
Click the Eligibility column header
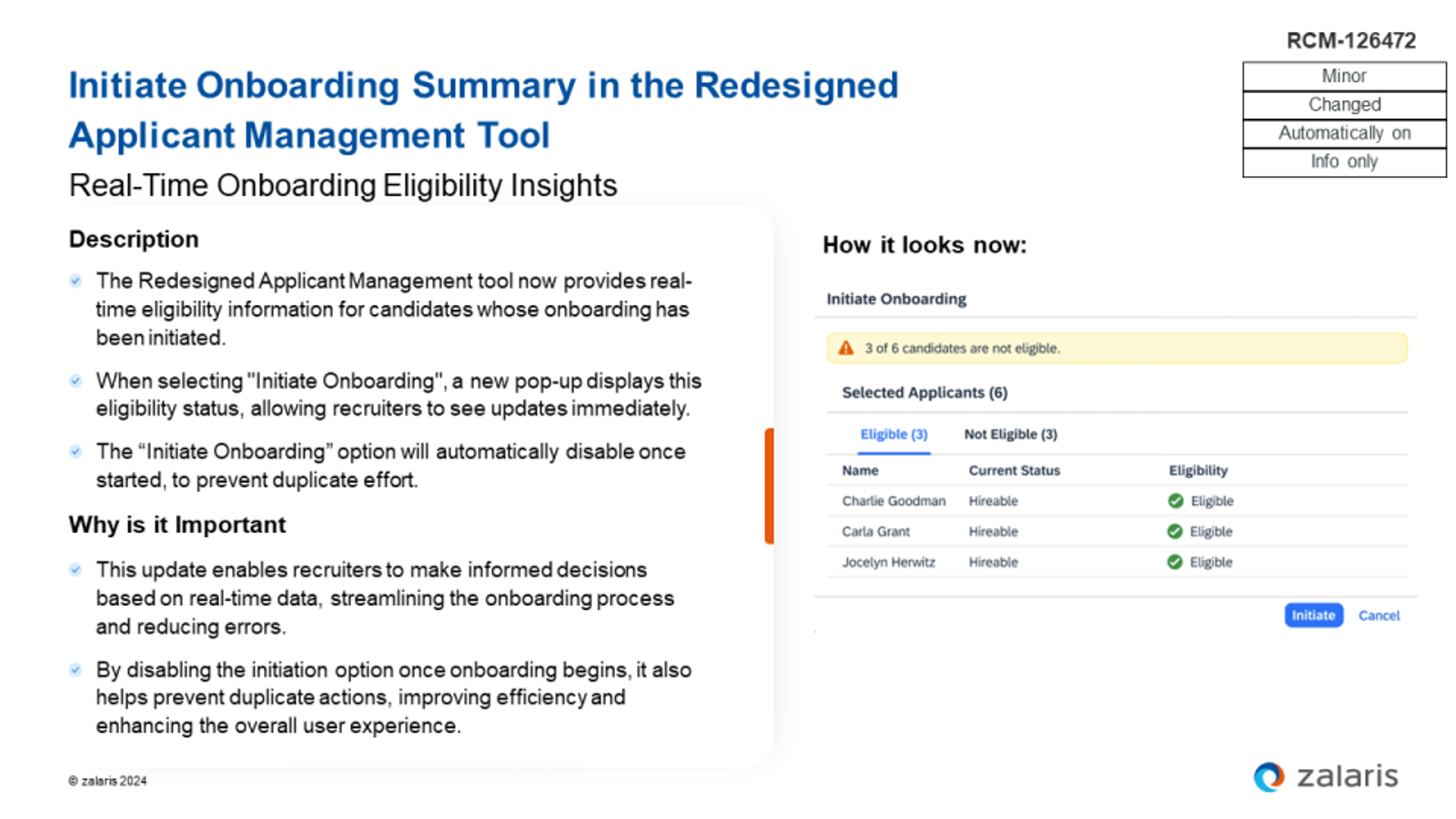(x=1197, y=470)
